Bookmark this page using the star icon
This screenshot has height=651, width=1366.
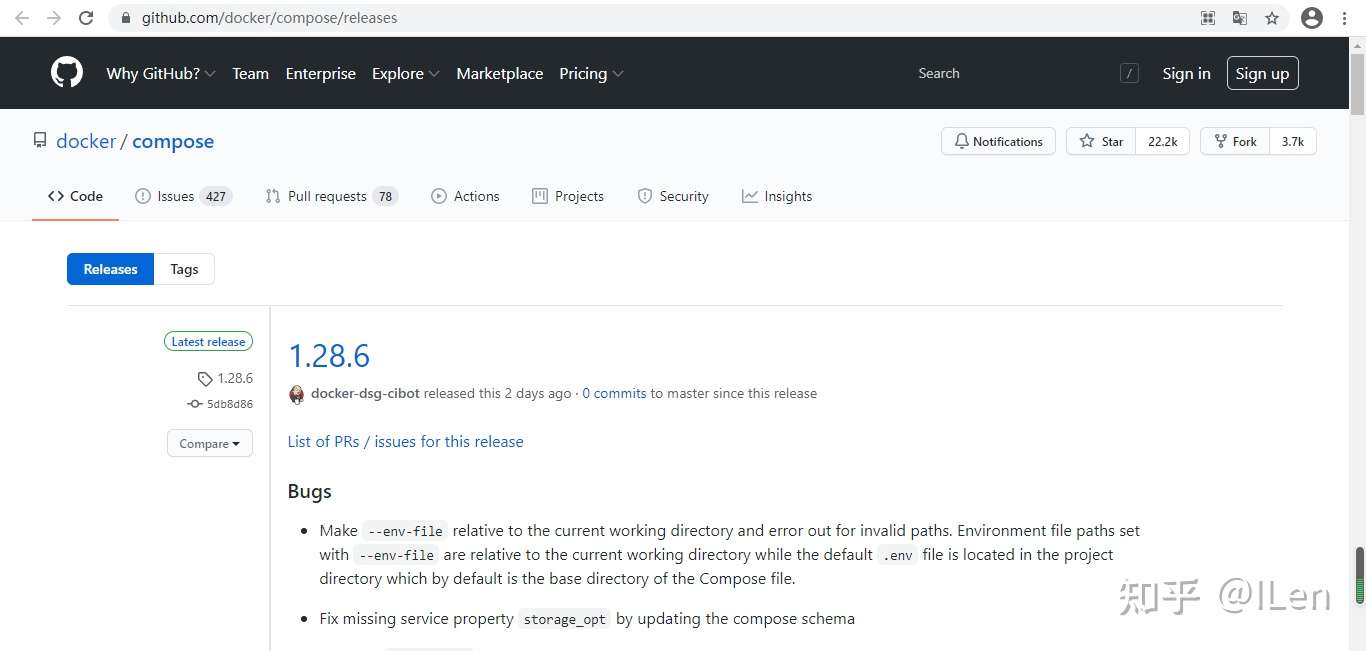pyautogui.click(x=1272, y=18)
